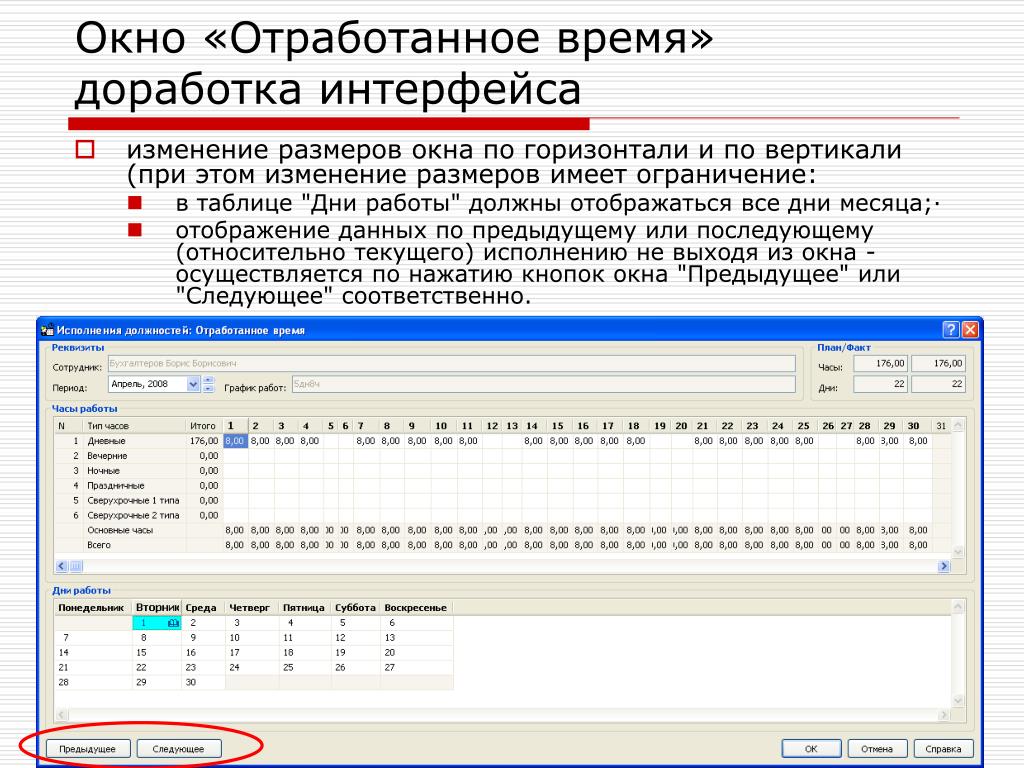Click the 176,00 total in Дневные row
1024x768 pixels.
tap(204, 441)
